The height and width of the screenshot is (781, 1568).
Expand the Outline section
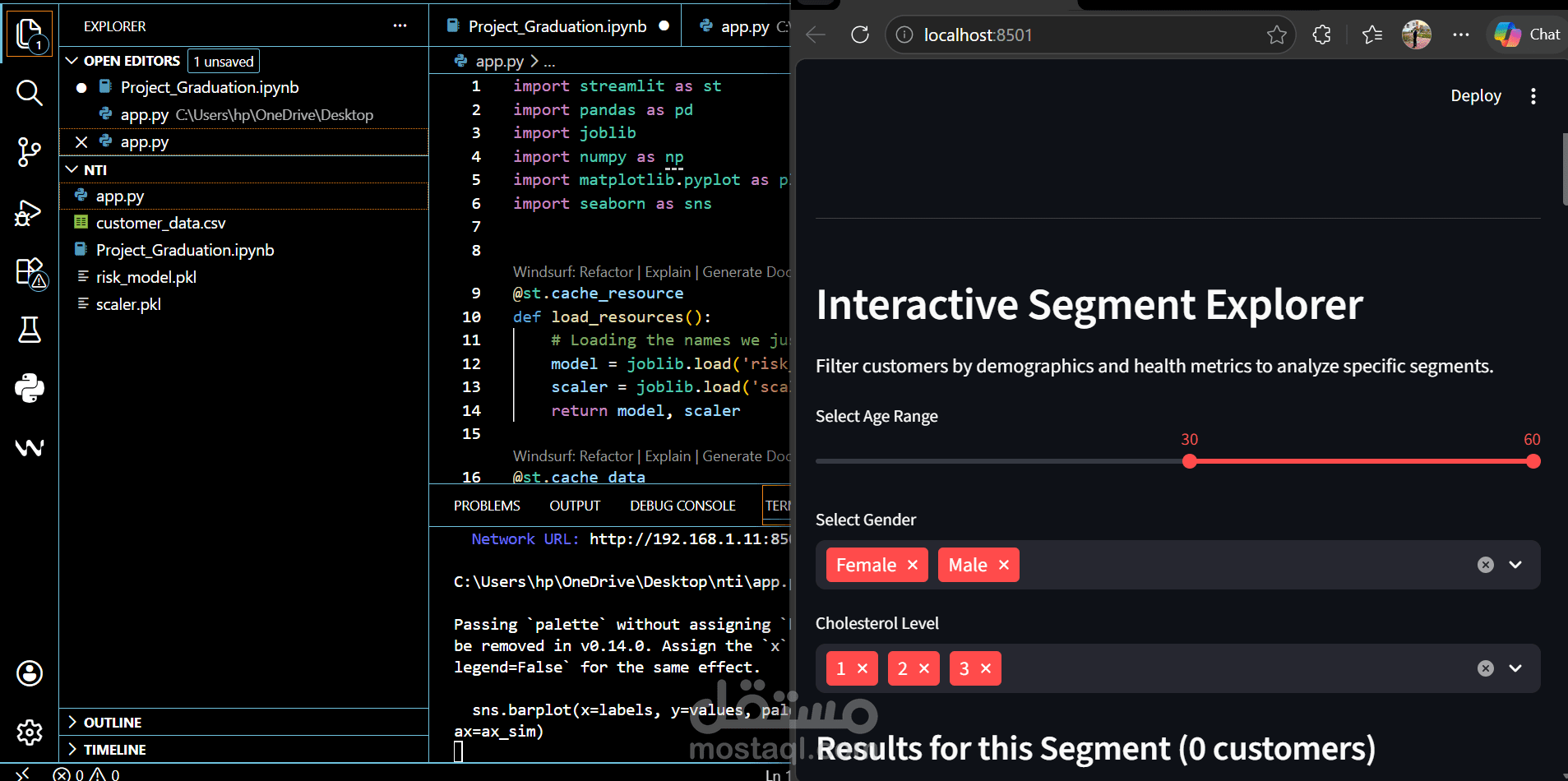tap(244, 722)
